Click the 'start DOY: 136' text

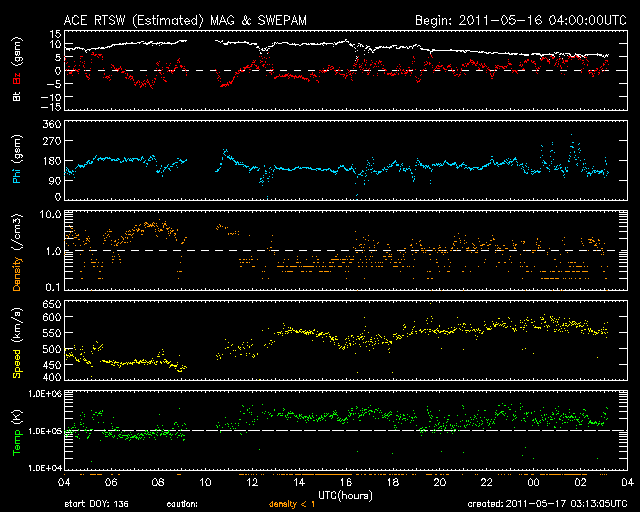click(x=96, y=505)
